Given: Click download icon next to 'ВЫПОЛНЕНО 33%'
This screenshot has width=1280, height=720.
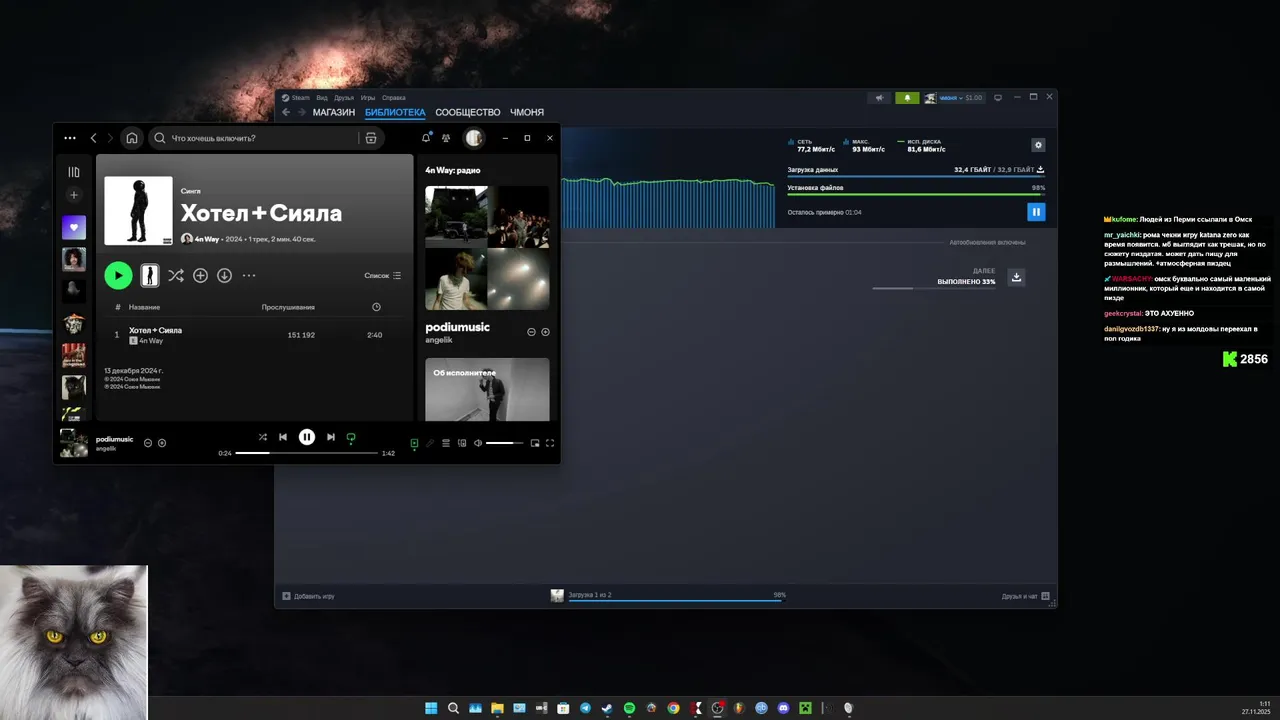Looking at the screenshot, I should click(1016, 277).
